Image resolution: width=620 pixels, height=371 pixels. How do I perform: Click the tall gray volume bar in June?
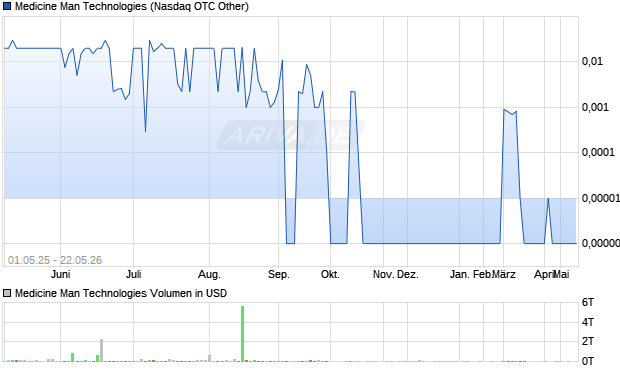pos(101,350)
